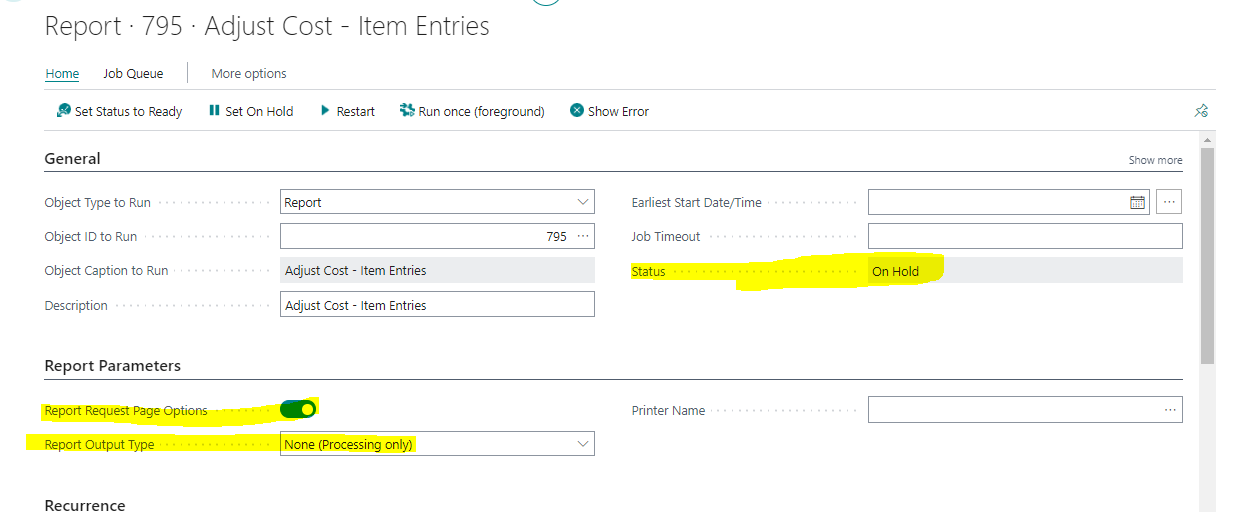Click the Description input field
The height and width of the screenshot is (512, 1243).
point(437,305)
